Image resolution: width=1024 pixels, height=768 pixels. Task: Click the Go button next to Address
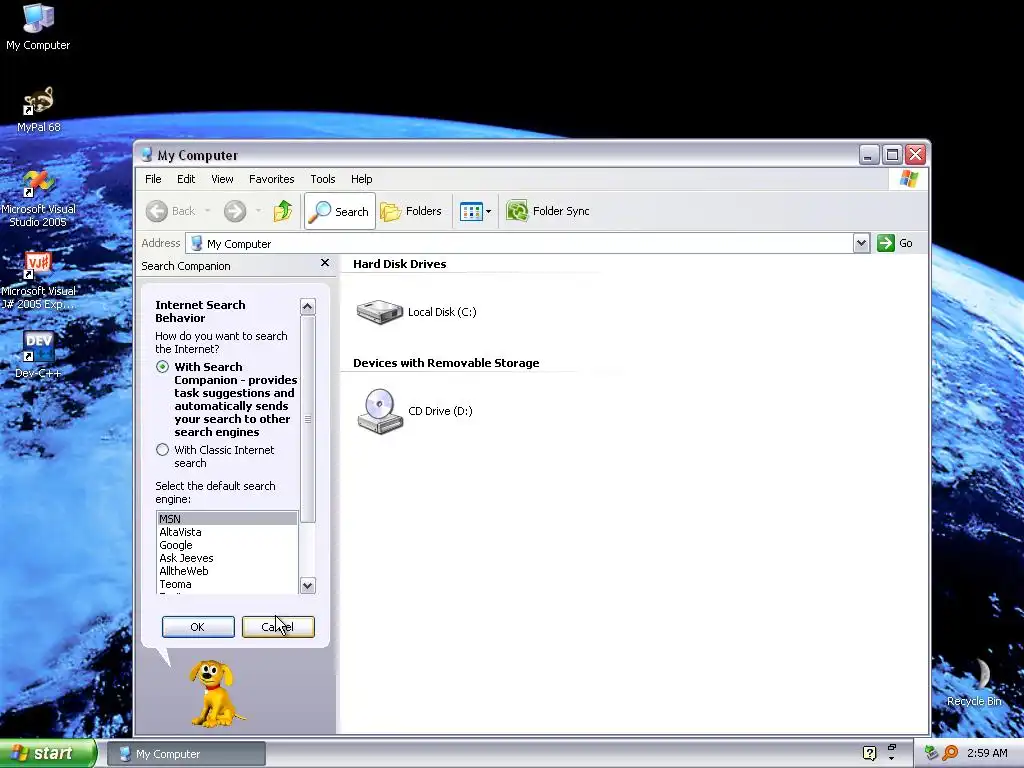tap(895, 243)
